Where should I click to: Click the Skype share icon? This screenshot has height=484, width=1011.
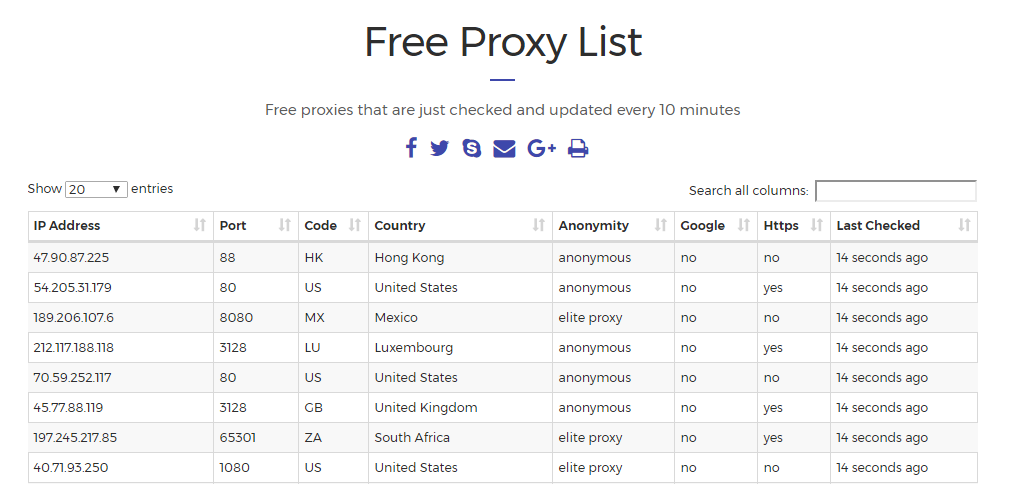point(472,148)
